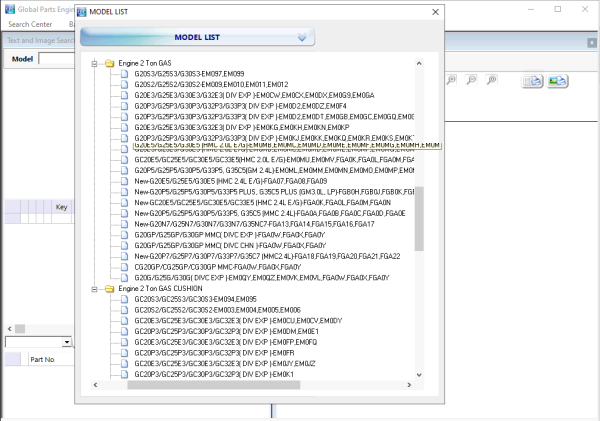Switch to Text and Image Search tab
600x421 pixels.
tap(38, 41)
